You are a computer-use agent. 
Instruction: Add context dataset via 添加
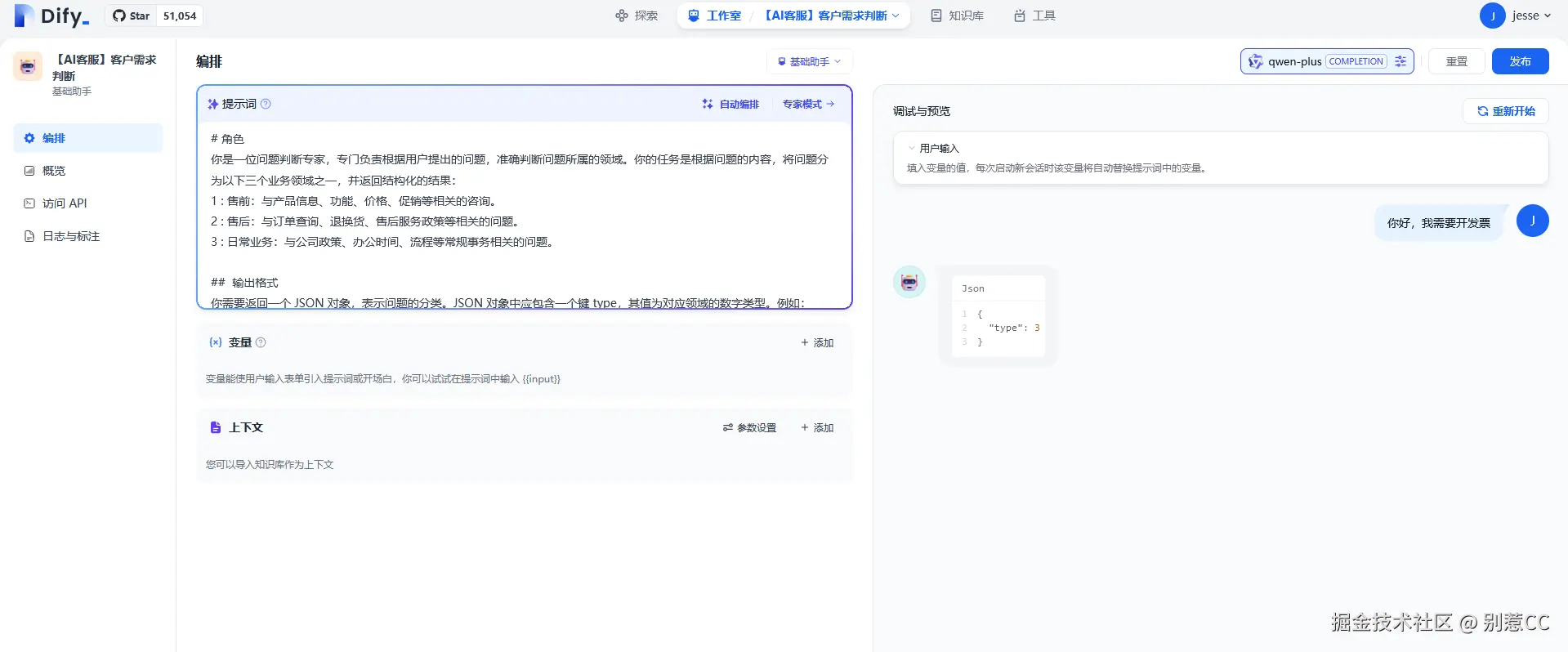pos(817,427)
